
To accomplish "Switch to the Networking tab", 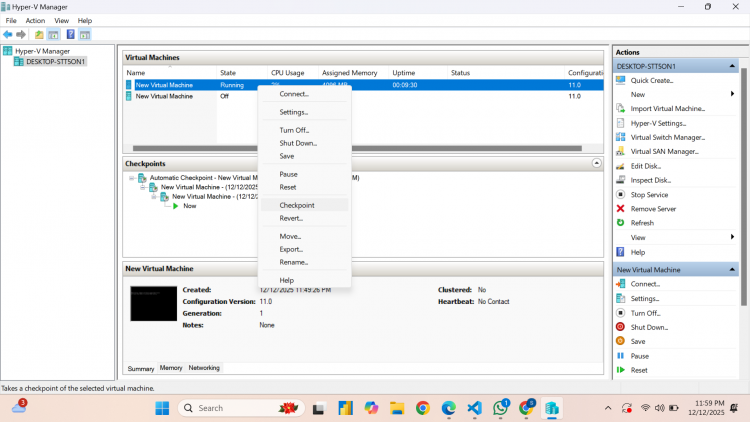I will [204, 368].
